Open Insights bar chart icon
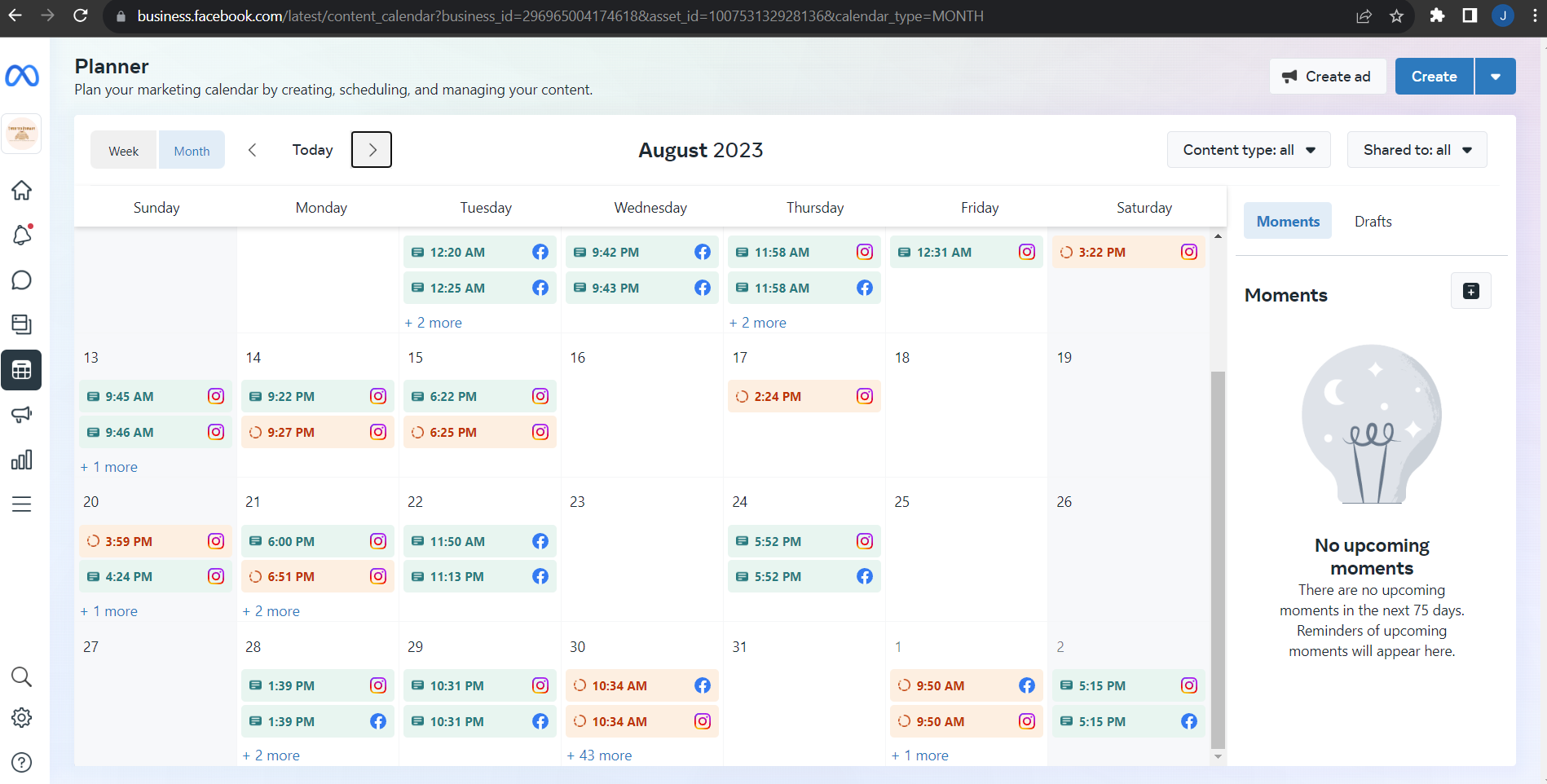 point(22,460)
